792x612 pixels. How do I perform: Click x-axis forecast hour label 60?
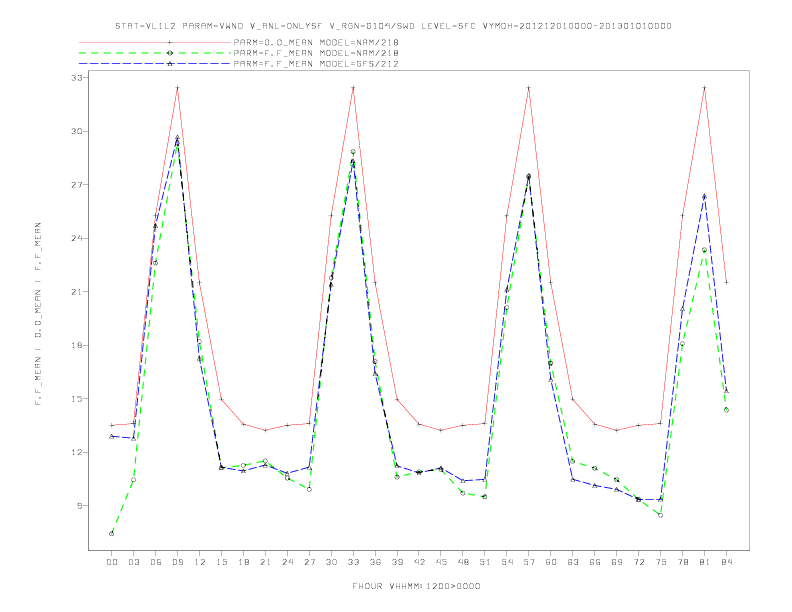pyautogui.click(x=551, y=562)
